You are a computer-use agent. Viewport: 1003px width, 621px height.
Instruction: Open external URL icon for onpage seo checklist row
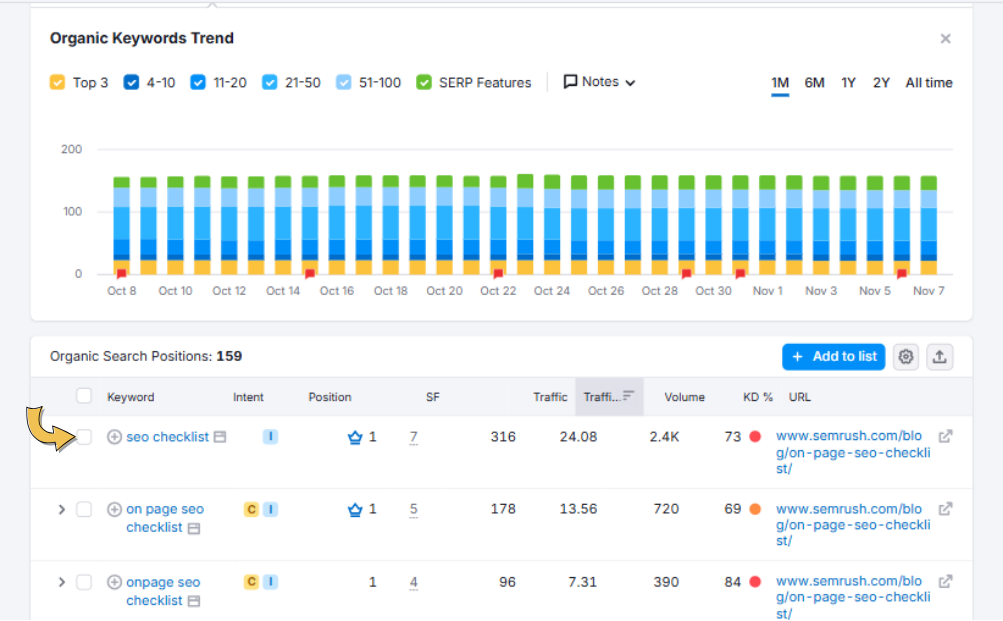tap(945, 581)
